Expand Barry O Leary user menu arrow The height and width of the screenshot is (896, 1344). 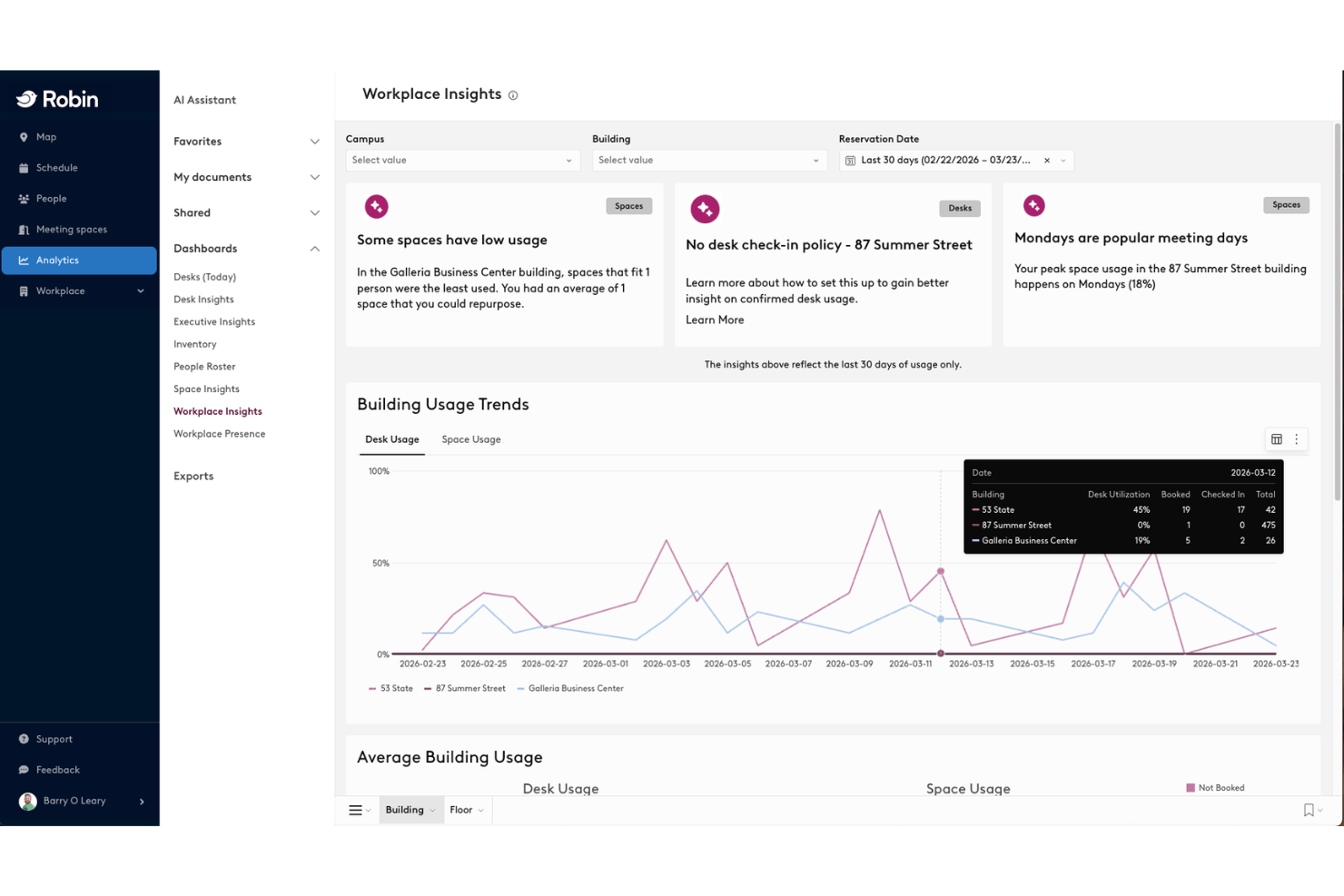tap(142, 802)
